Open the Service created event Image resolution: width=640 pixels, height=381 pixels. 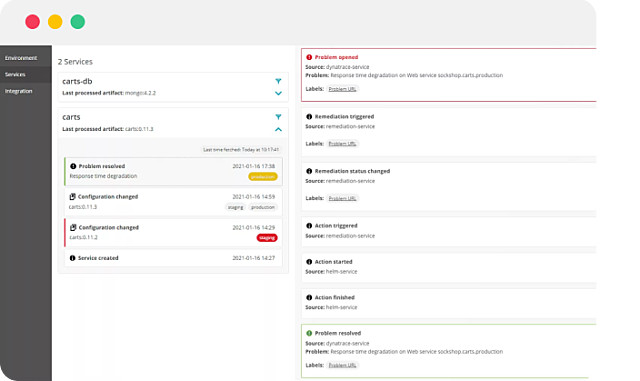click(x=173, y=258)
